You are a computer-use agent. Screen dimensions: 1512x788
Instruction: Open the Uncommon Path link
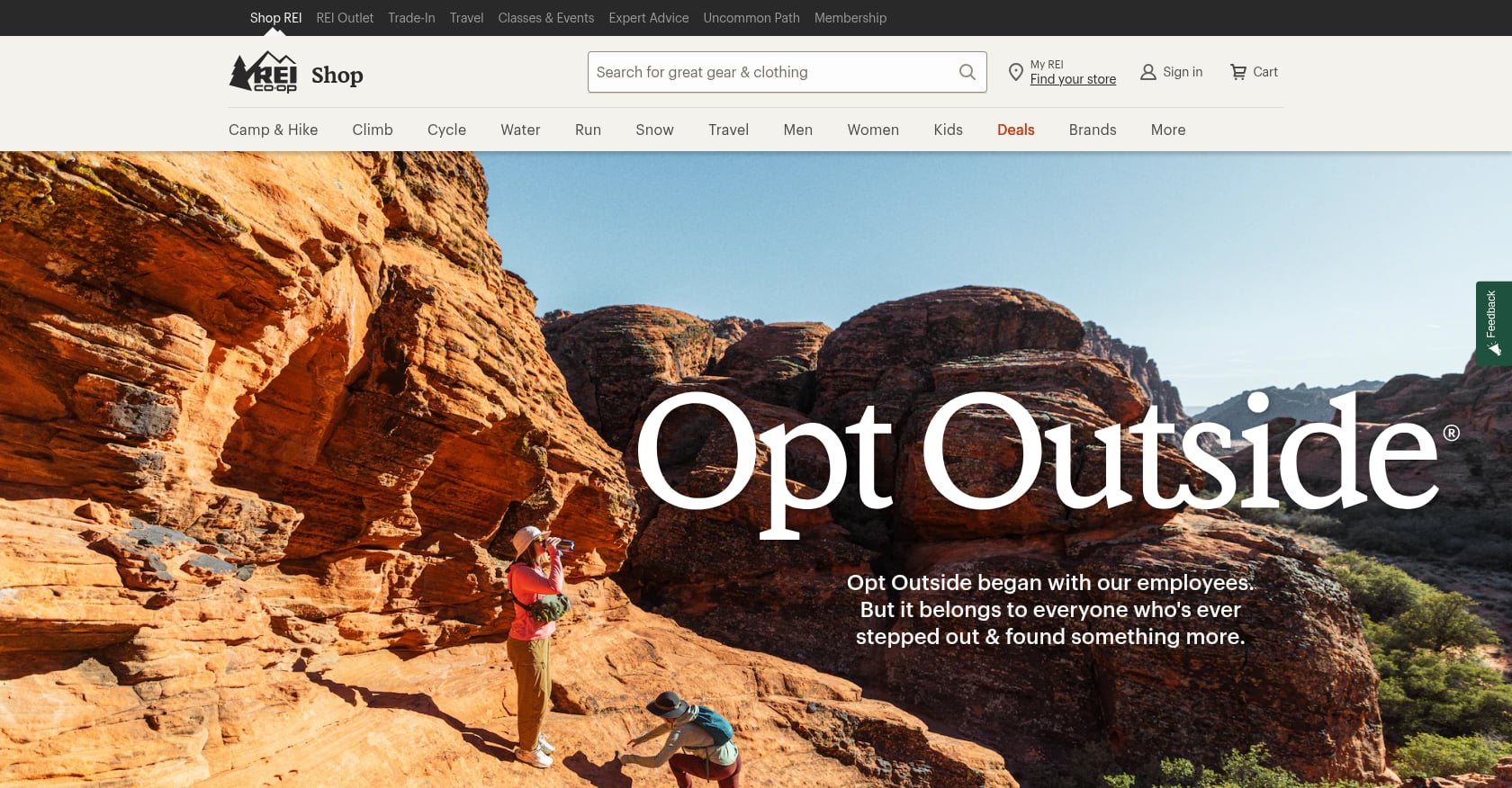[751, 18]
